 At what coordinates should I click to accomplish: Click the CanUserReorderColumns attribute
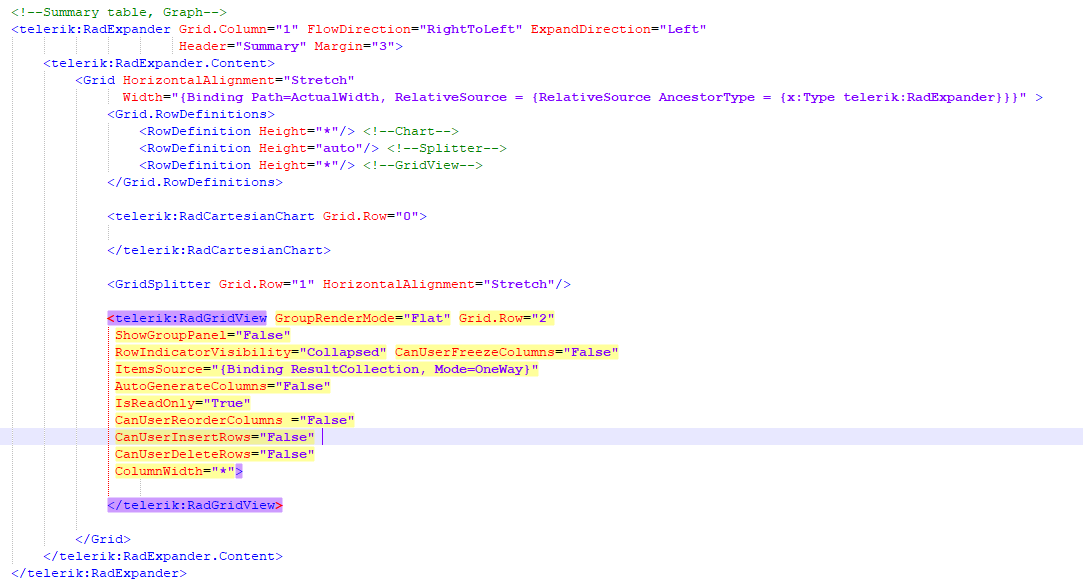pos(234,420)
